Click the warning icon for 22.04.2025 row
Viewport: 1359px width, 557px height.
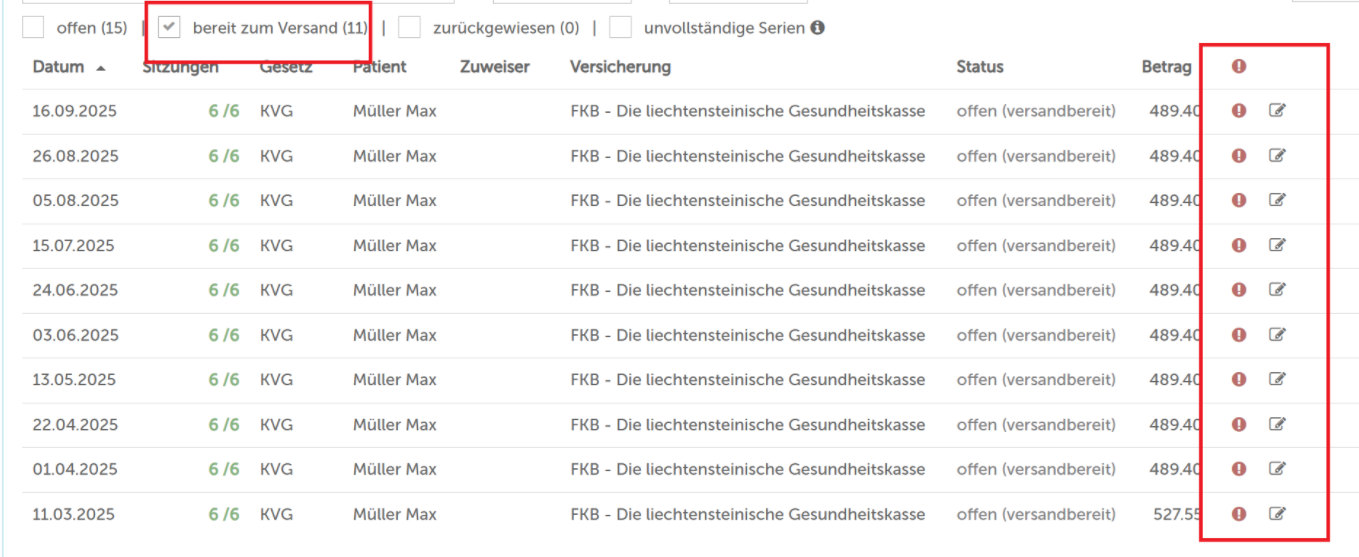pyautogui.click(x=1239, y=424)
